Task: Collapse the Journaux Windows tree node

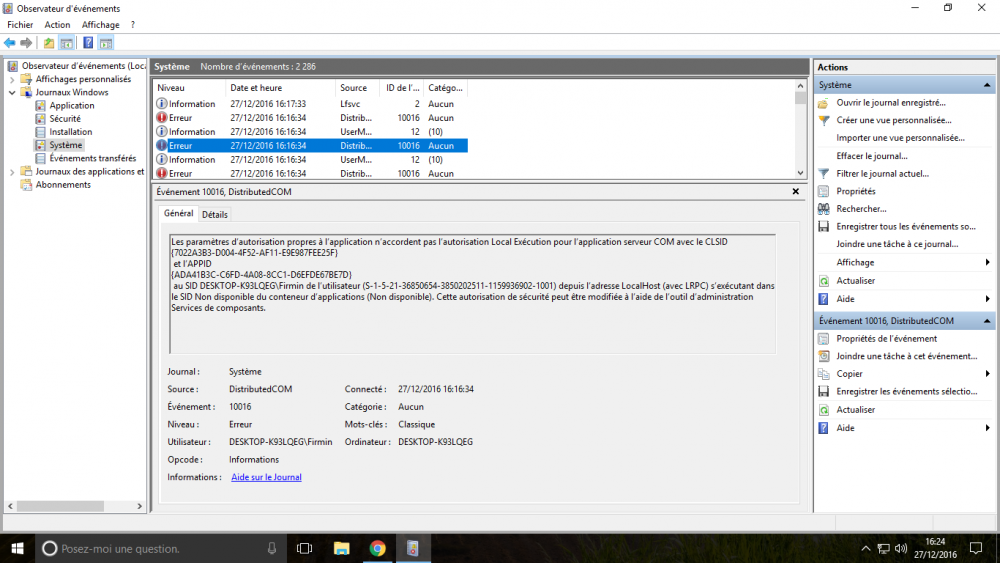Action: [x=12, y=92]
